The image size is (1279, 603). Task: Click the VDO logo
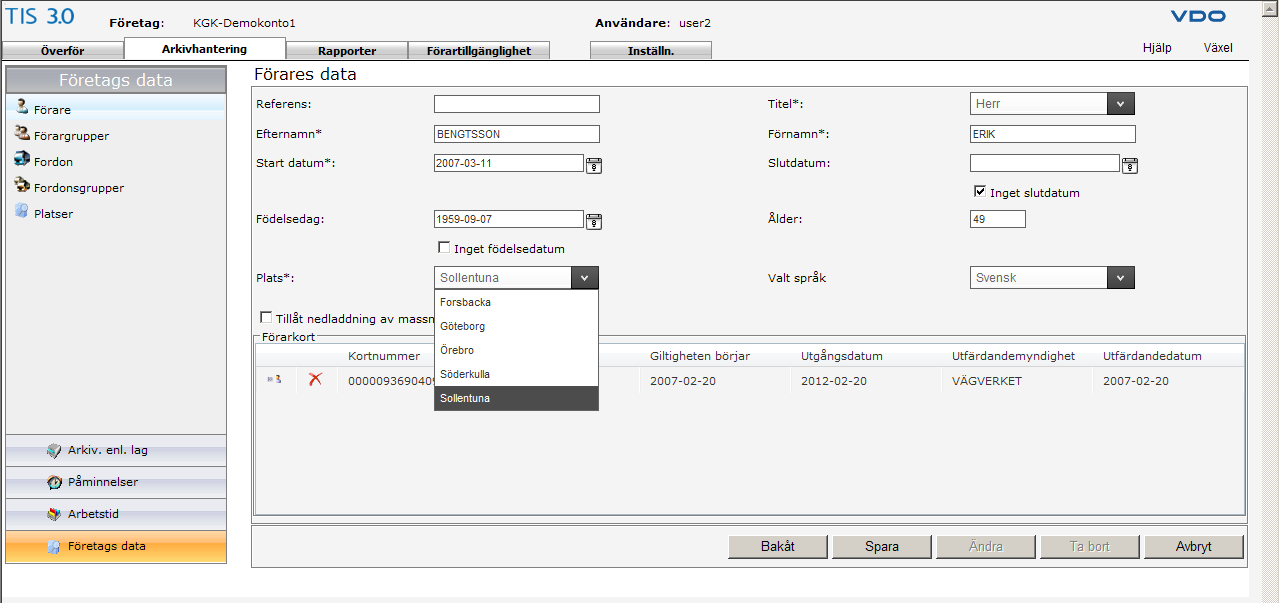coord(1197,17)
